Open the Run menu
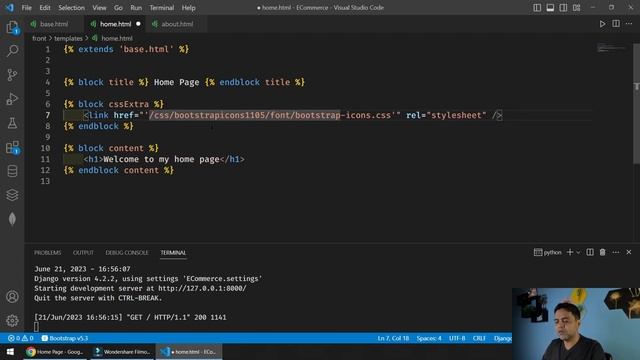Viewport: 640px width, 360px height. pyautogui.click(x=136, y=8)
